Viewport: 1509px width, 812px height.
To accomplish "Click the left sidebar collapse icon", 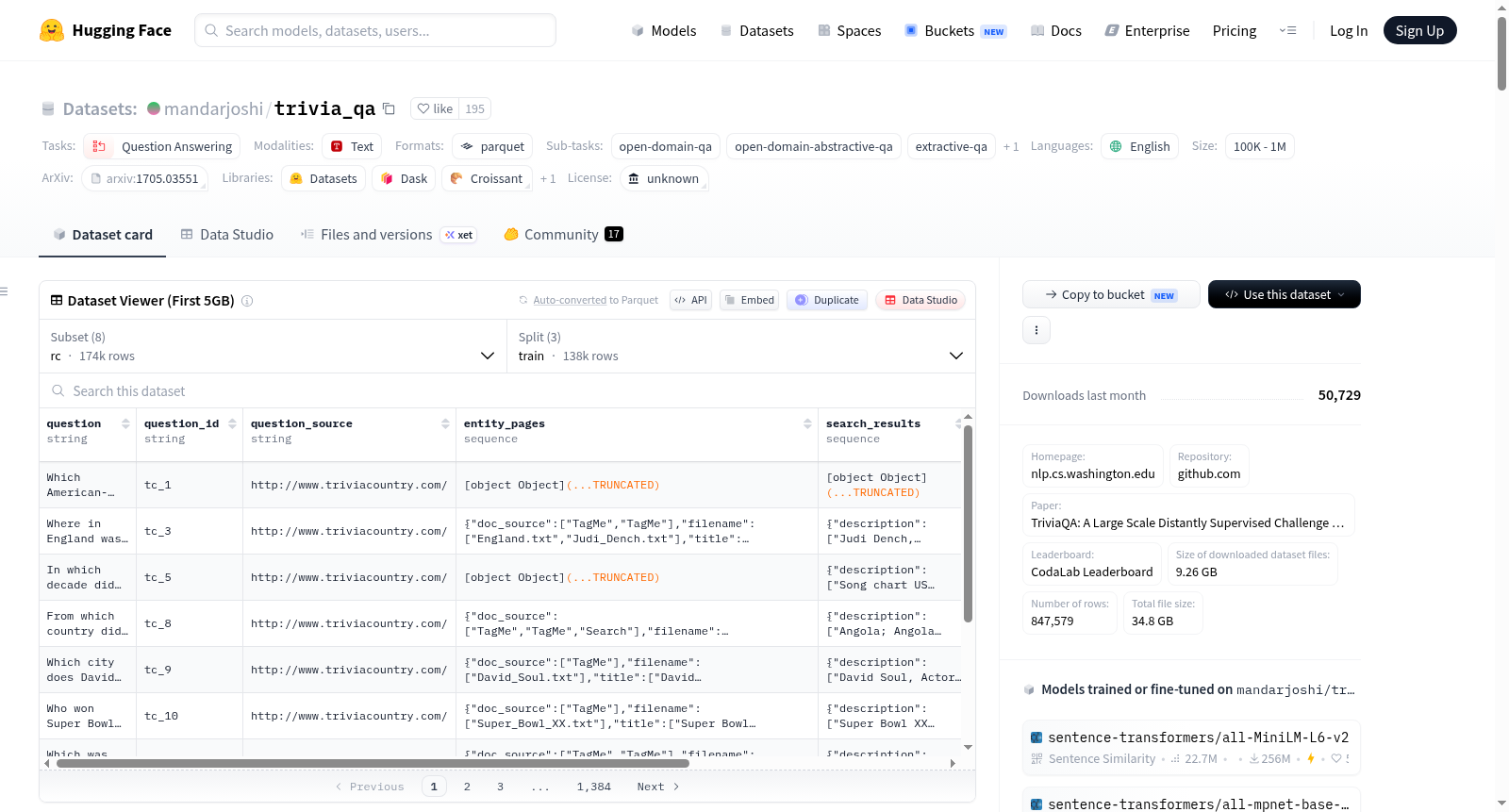I will click(4, 291).
